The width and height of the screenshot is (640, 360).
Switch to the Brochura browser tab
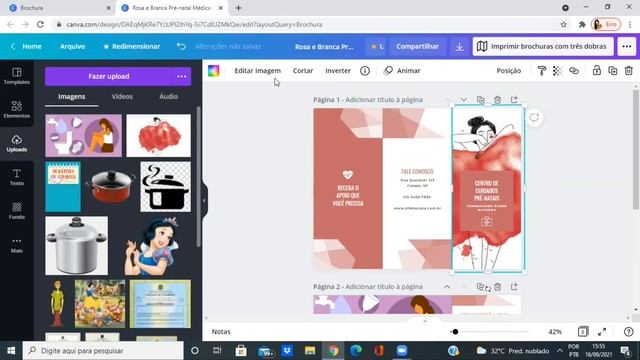[x=60, y=8]
